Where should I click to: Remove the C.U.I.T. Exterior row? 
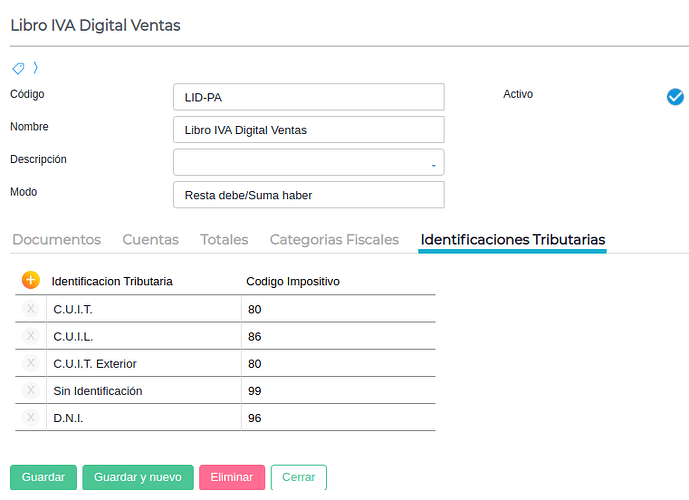tap(30, 363)
